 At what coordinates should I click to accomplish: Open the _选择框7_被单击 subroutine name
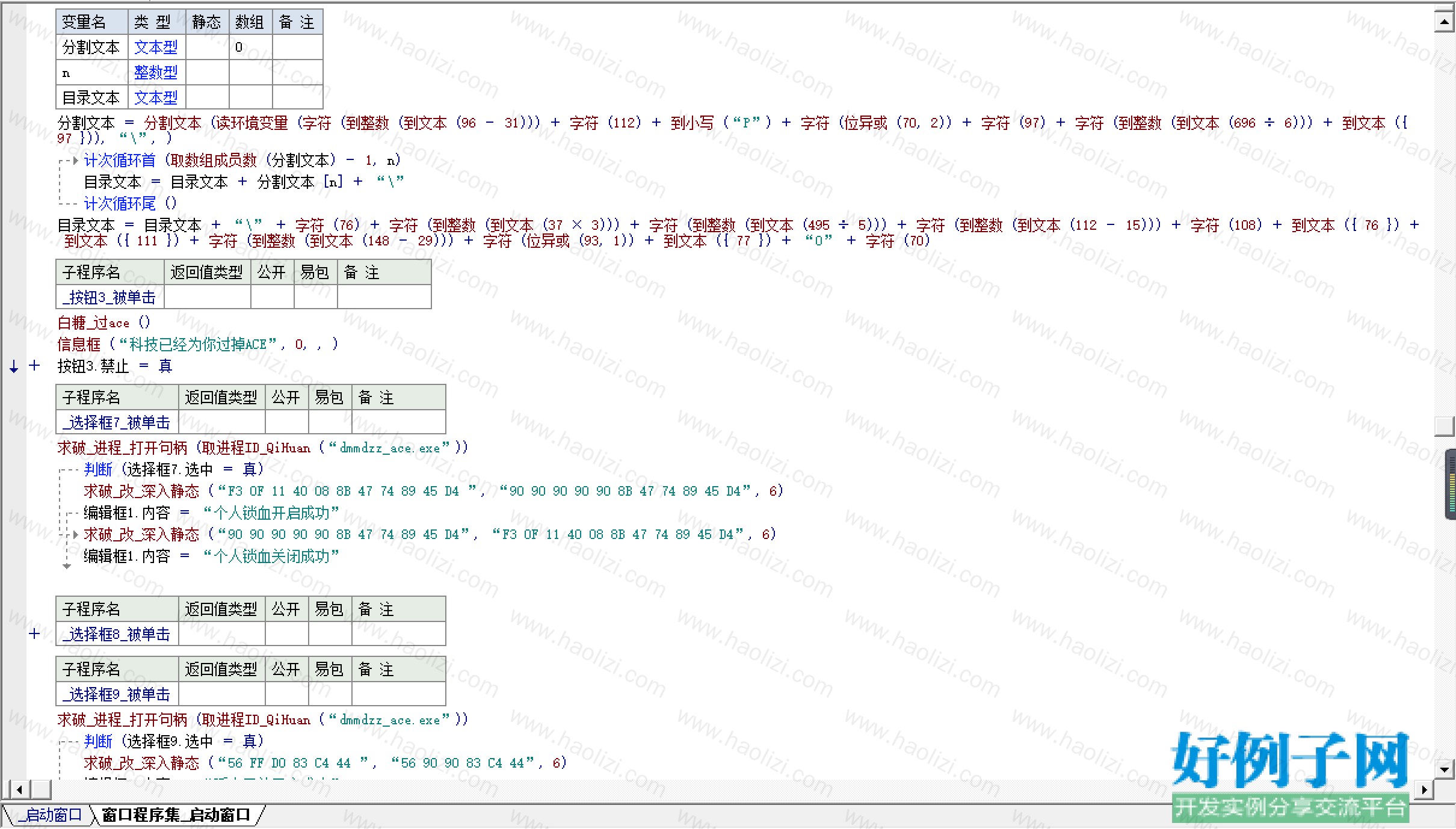pyautogui.click(x=116, y=422)
